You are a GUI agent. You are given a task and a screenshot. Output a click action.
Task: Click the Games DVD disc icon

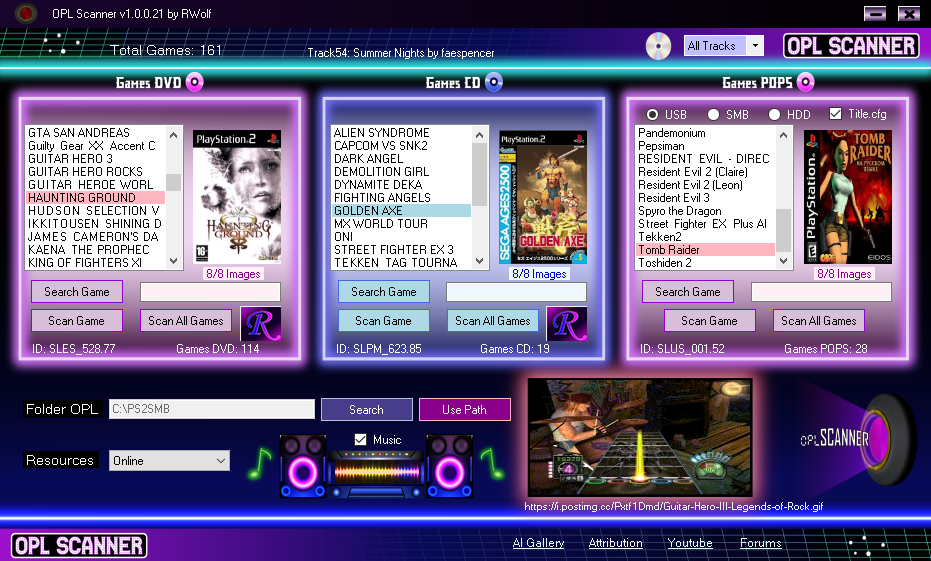(194, 82)
